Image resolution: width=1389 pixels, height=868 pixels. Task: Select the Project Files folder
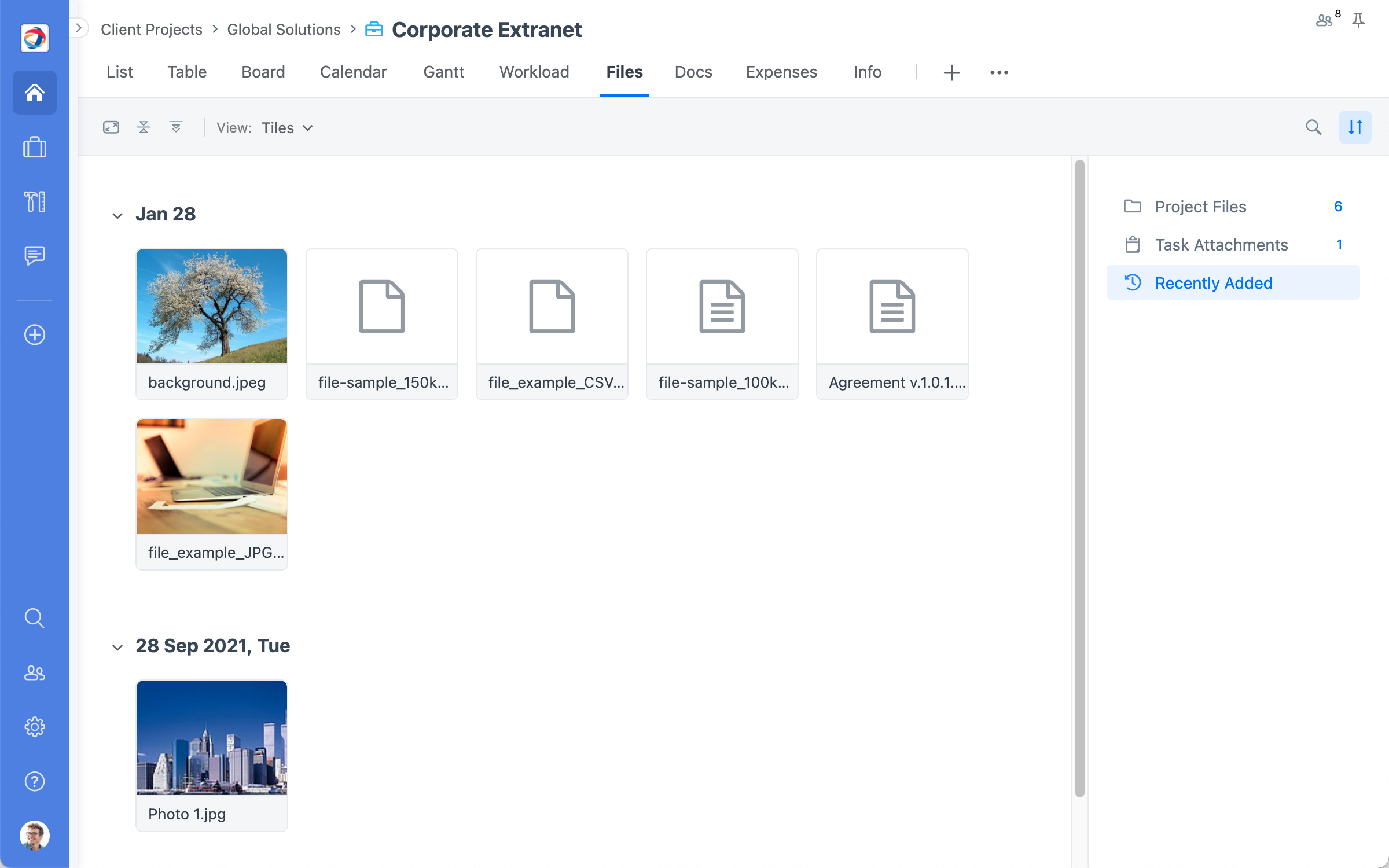coord(1233,207)
